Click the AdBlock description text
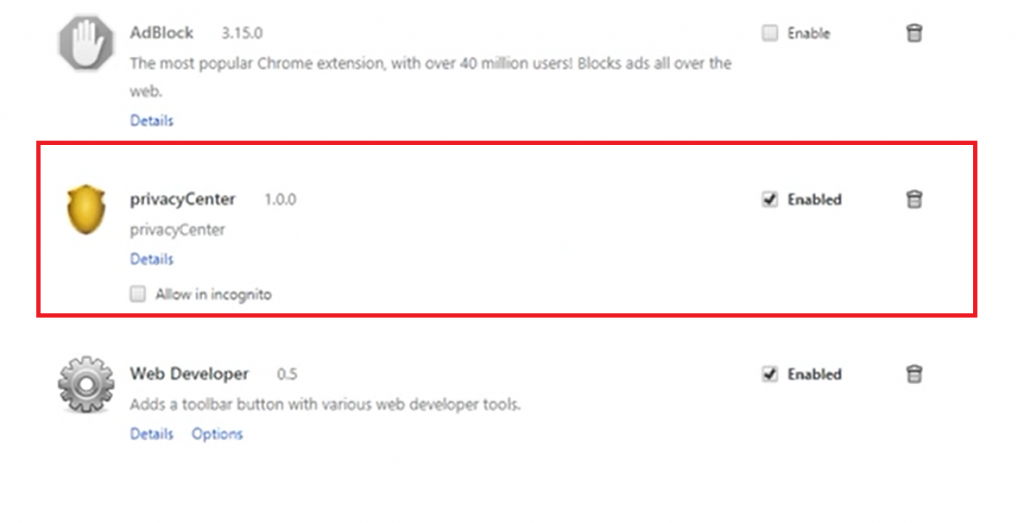Screen dimensions: 1024x523 [x=430, y=63]
